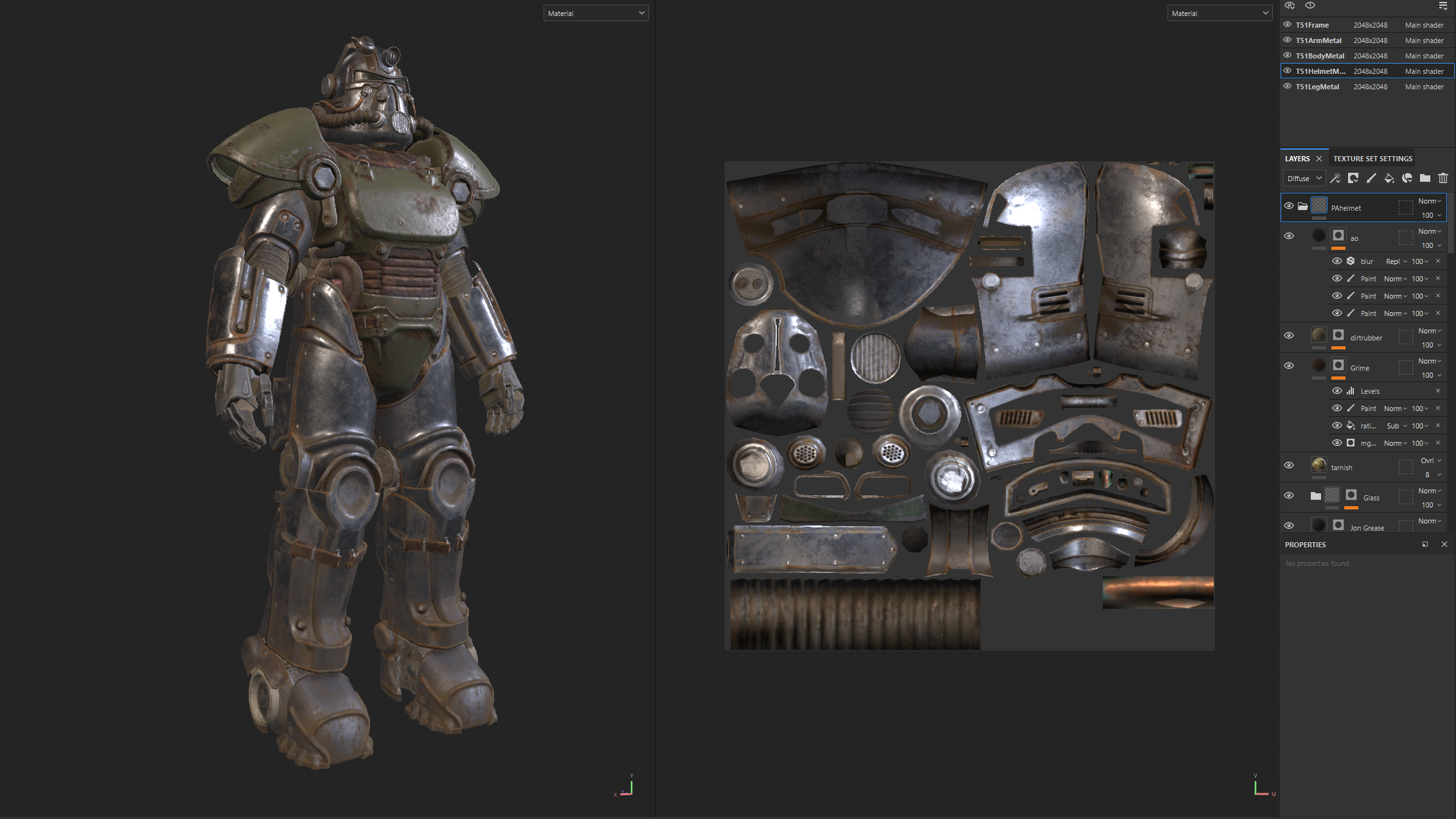Click T51BodyMetal Main shader label
The image size is (1456, 819).
point(1424,56)
